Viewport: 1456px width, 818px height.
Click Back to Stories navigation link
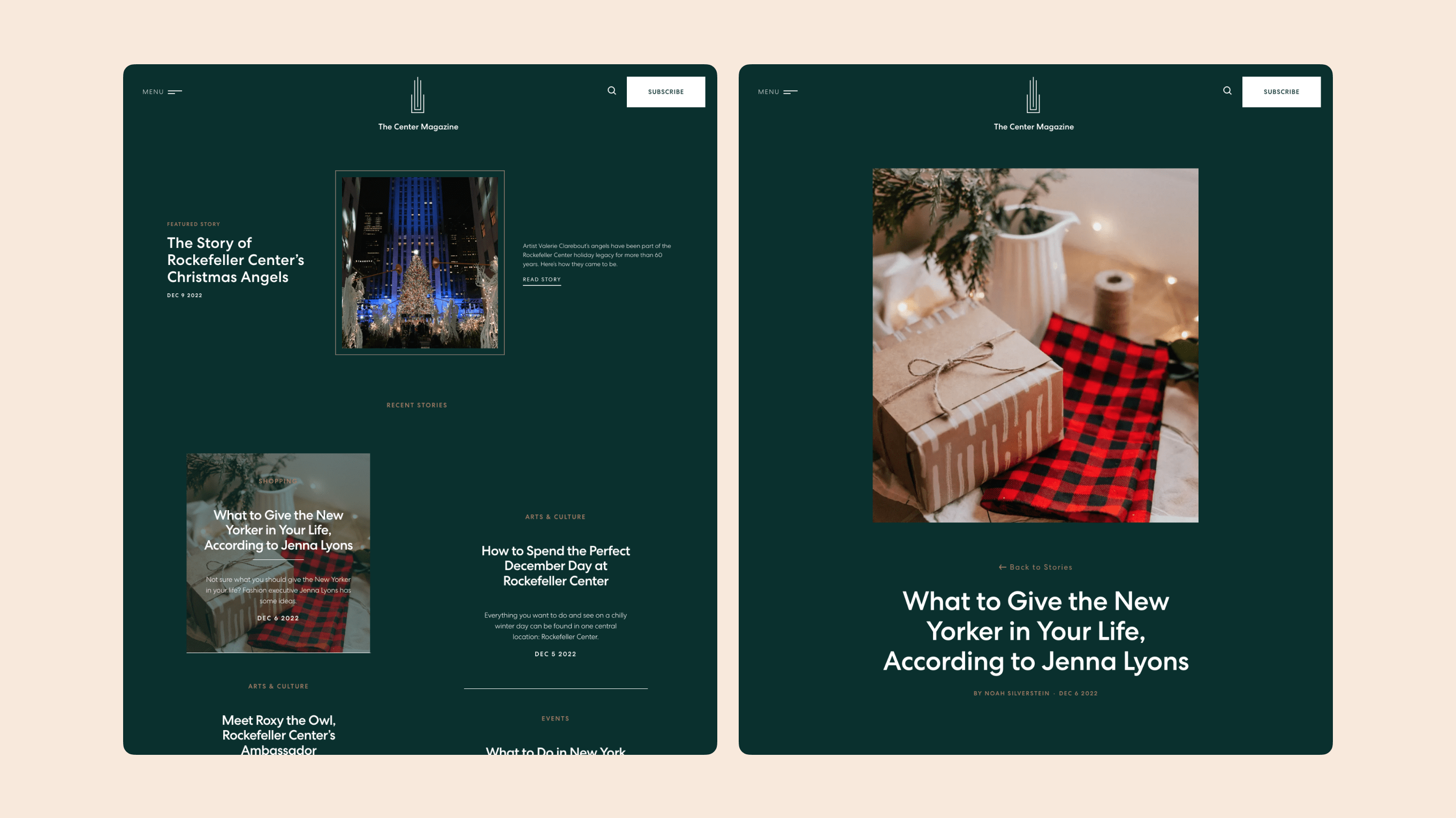(x=1036, y=567)
